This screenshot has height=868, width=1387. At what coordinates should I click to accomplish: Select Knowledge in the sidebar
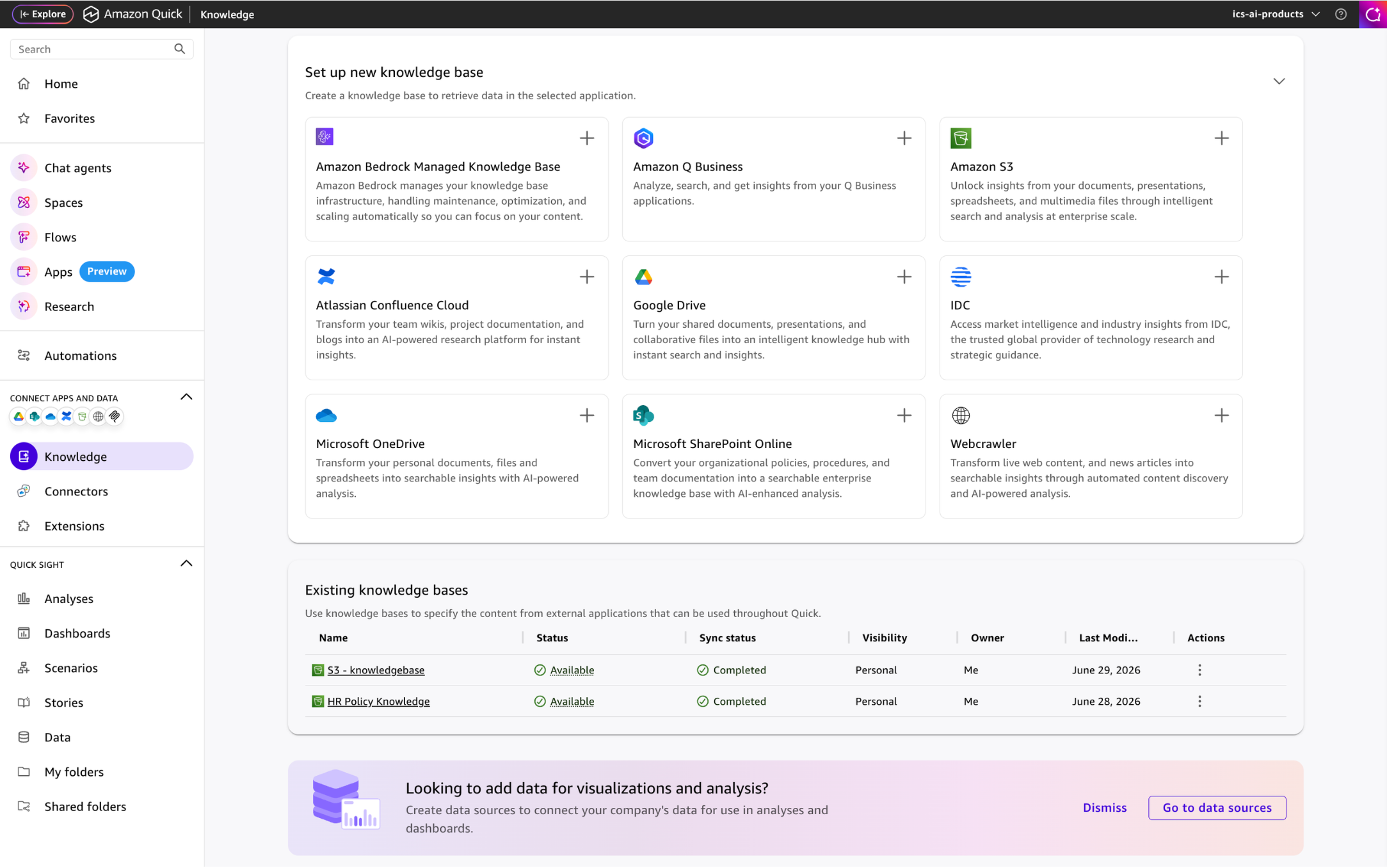(102, 456)
